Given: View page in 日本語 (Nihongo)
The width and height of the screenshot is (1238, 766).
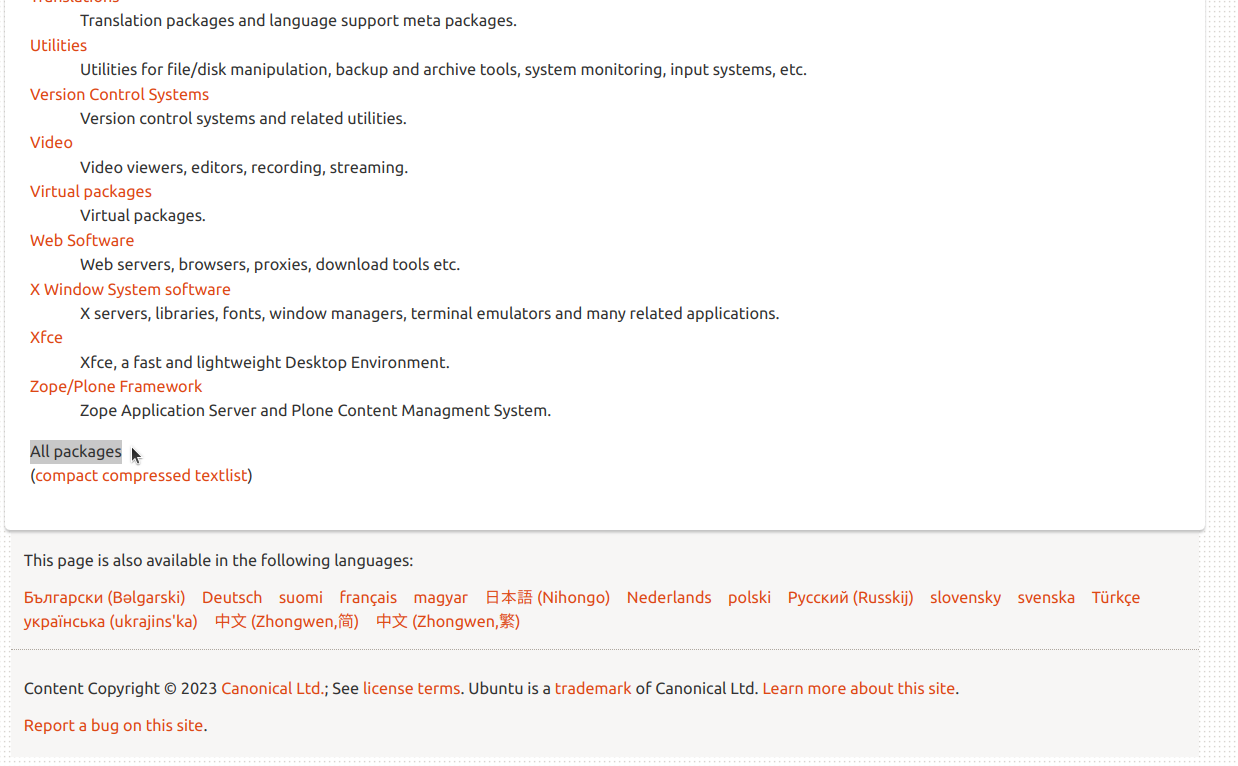Looking at the screenshot, I should [547, 597].
